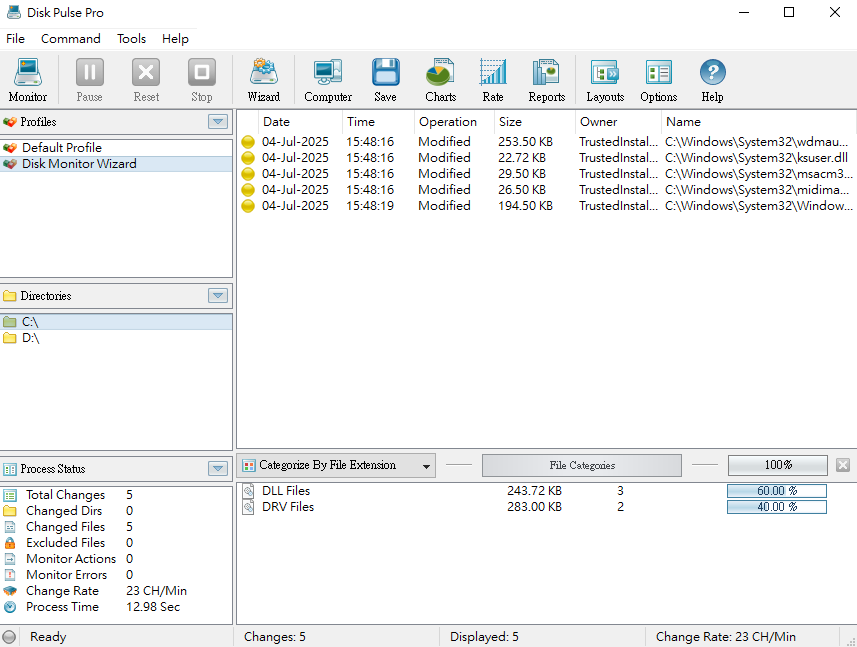The width and height of the screenshot is (857, 647).
Task: Click the 60.00 % progress bar
Action: (x=777, y=491)
